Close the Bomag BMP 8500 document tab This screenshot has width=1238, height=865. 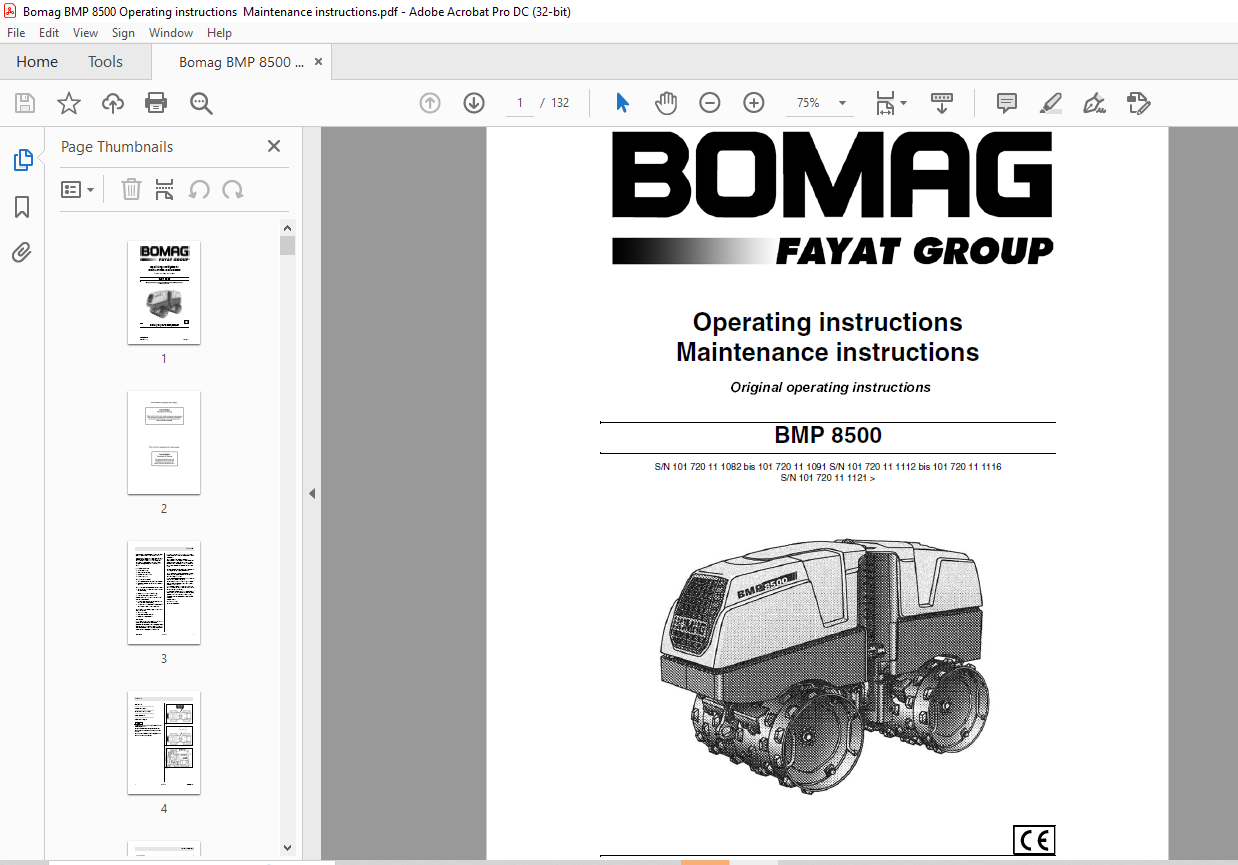(318, 62)
